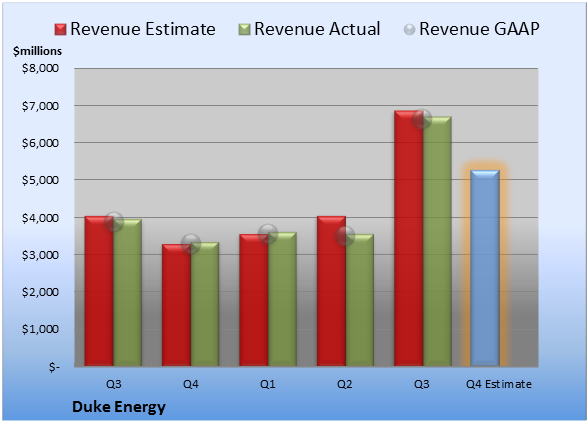588x422 pixels.
Task: Select the green actual bar above Q4
Action: [x=205, y=304]
